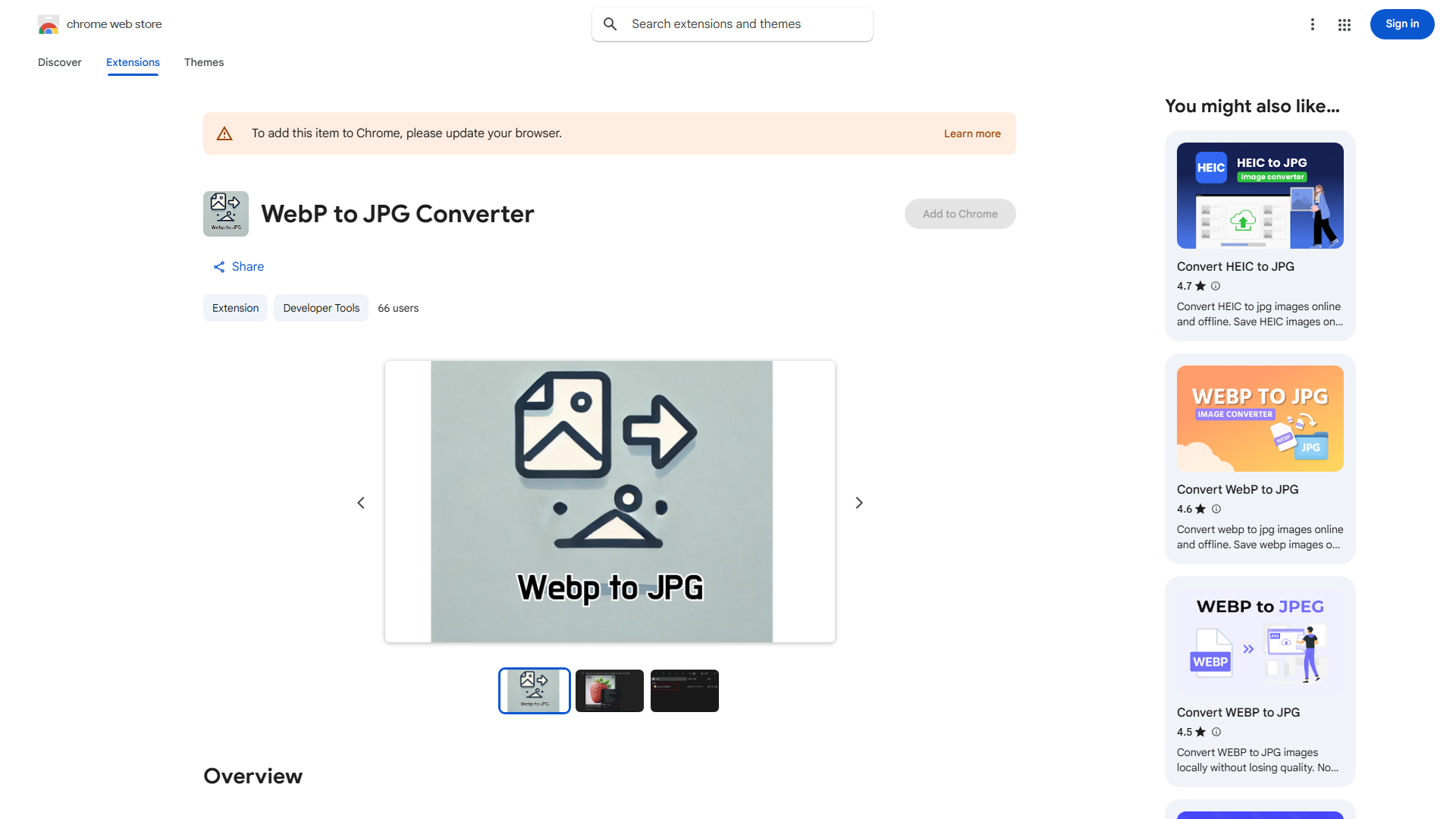Viewport: 1456px width, 819px height.
Task: Open the Discover tab
Action: [x=59, y=62]
